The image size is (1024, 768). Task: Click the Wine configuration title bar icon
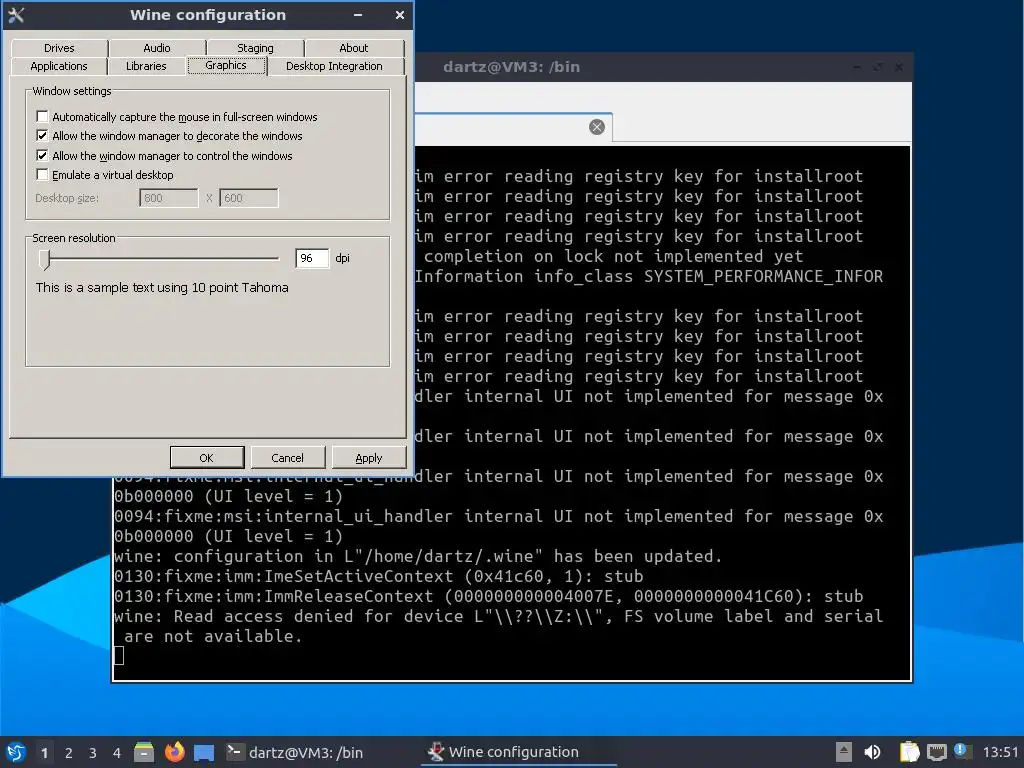pos(16,15)
